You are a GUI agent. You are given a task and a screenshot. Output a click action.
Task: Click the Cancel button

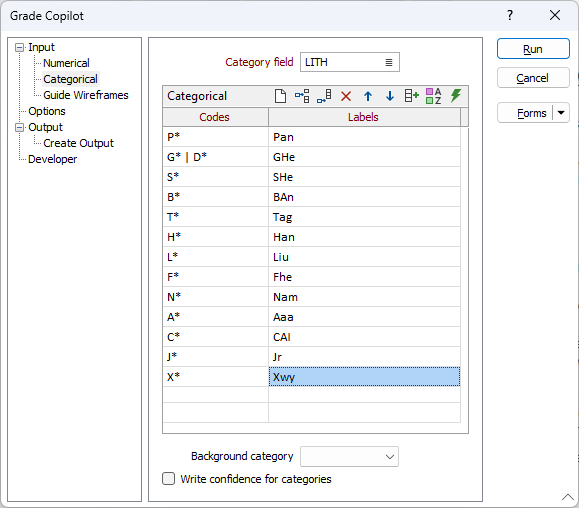coord(533,78)
